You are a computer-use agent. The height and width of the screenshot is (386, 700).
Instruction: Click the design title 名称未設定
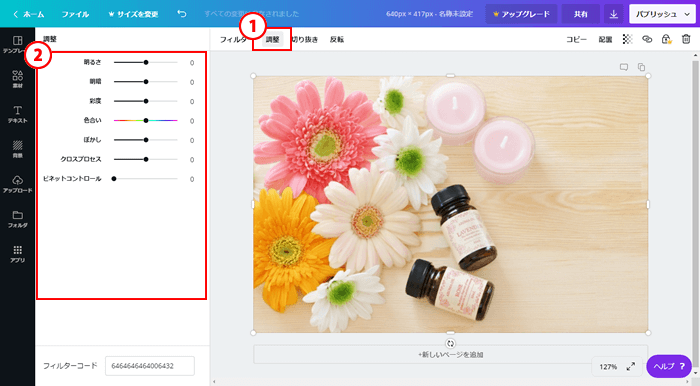[x=455, y=14]
